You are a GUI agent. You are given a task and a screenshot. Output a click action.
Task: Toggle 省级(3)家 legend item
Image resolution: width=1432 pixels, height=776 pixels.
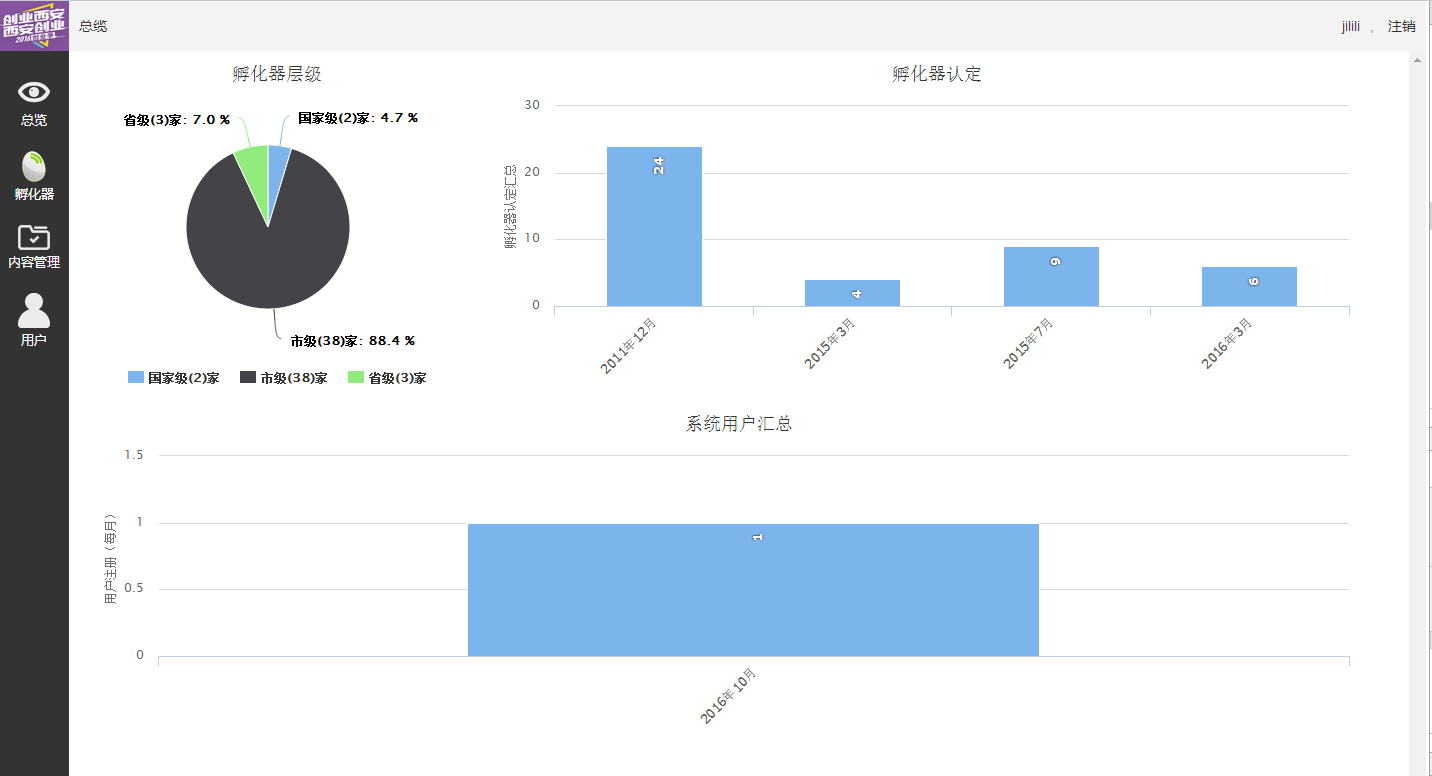pyautogui.click(x=387, y=378)
